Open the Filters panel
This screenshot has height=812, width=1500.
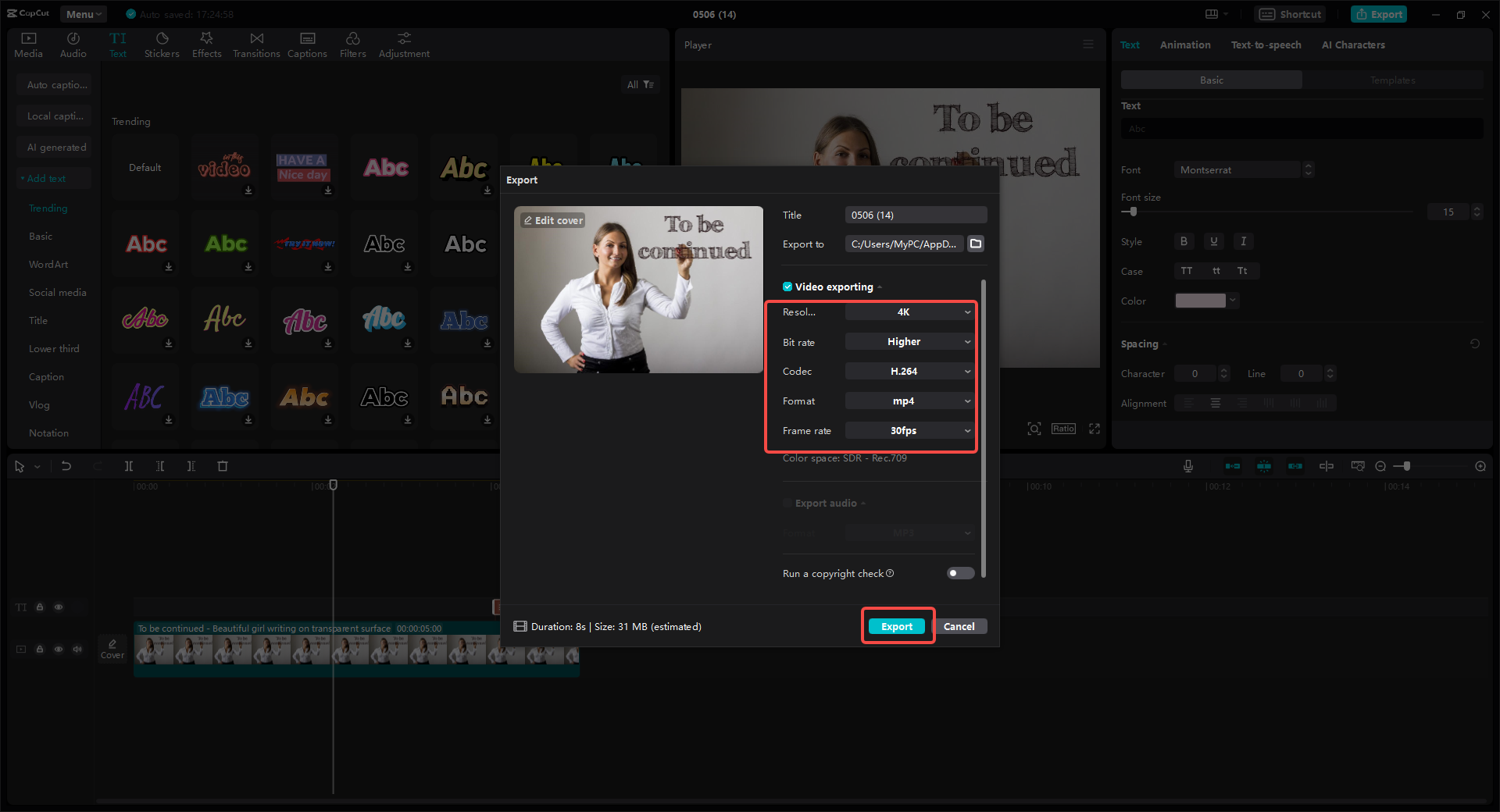coord(352,44)
